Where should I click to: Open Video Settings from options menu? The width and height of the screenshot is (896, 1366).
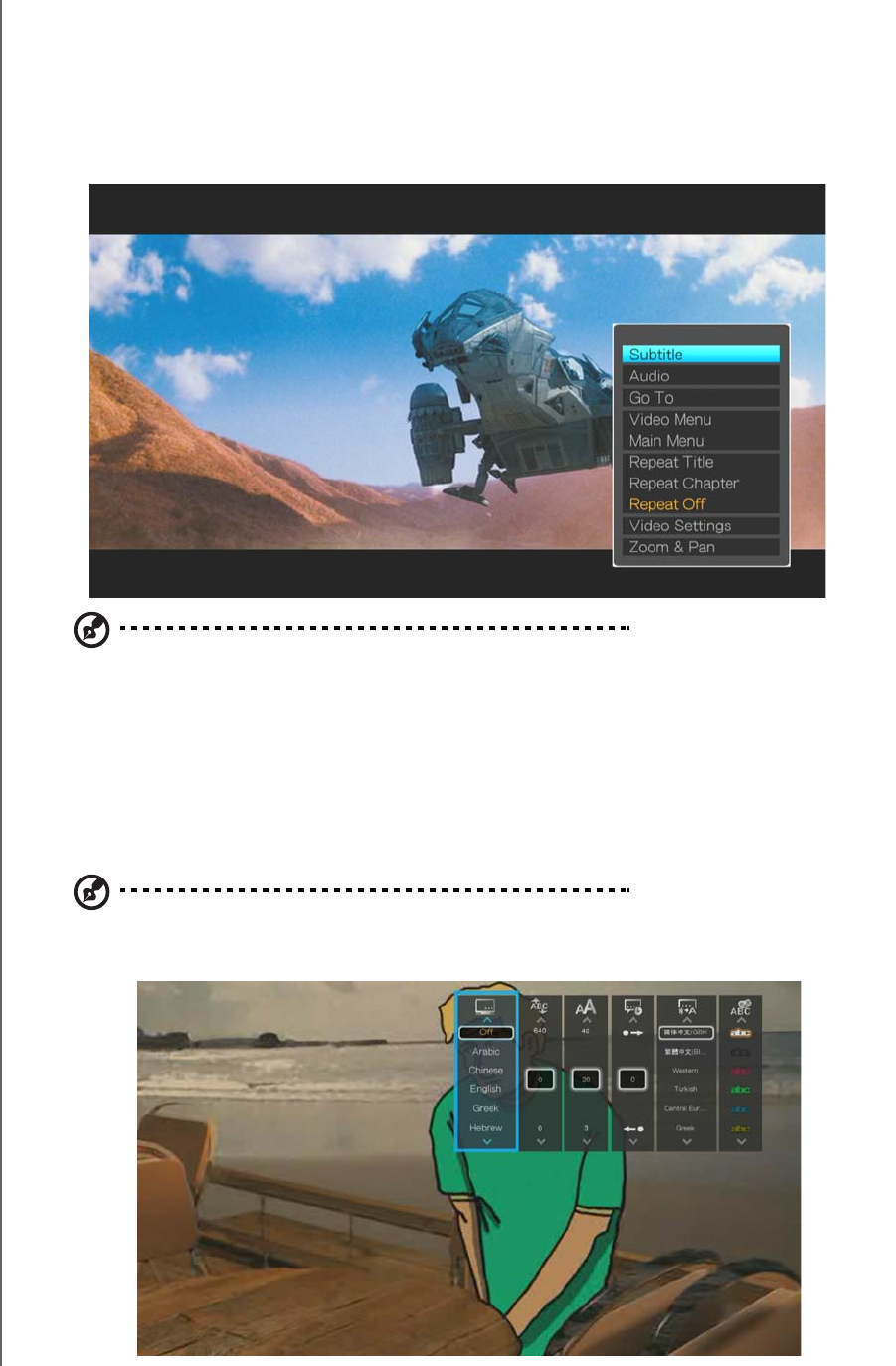coord(700,526)
